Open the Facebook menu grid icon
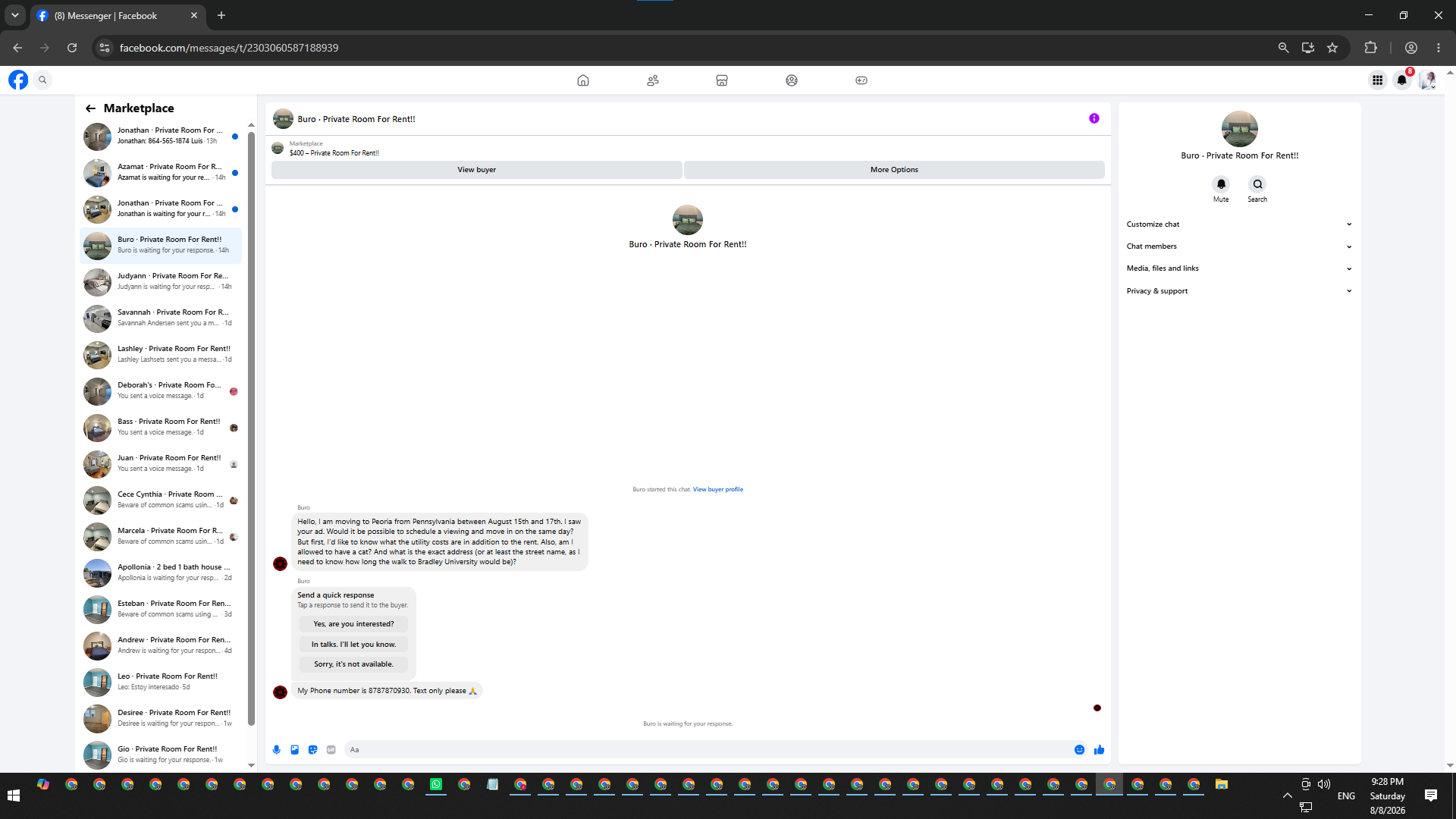The height and width of the screenshot is (819, 1456). coord(1377,80)
